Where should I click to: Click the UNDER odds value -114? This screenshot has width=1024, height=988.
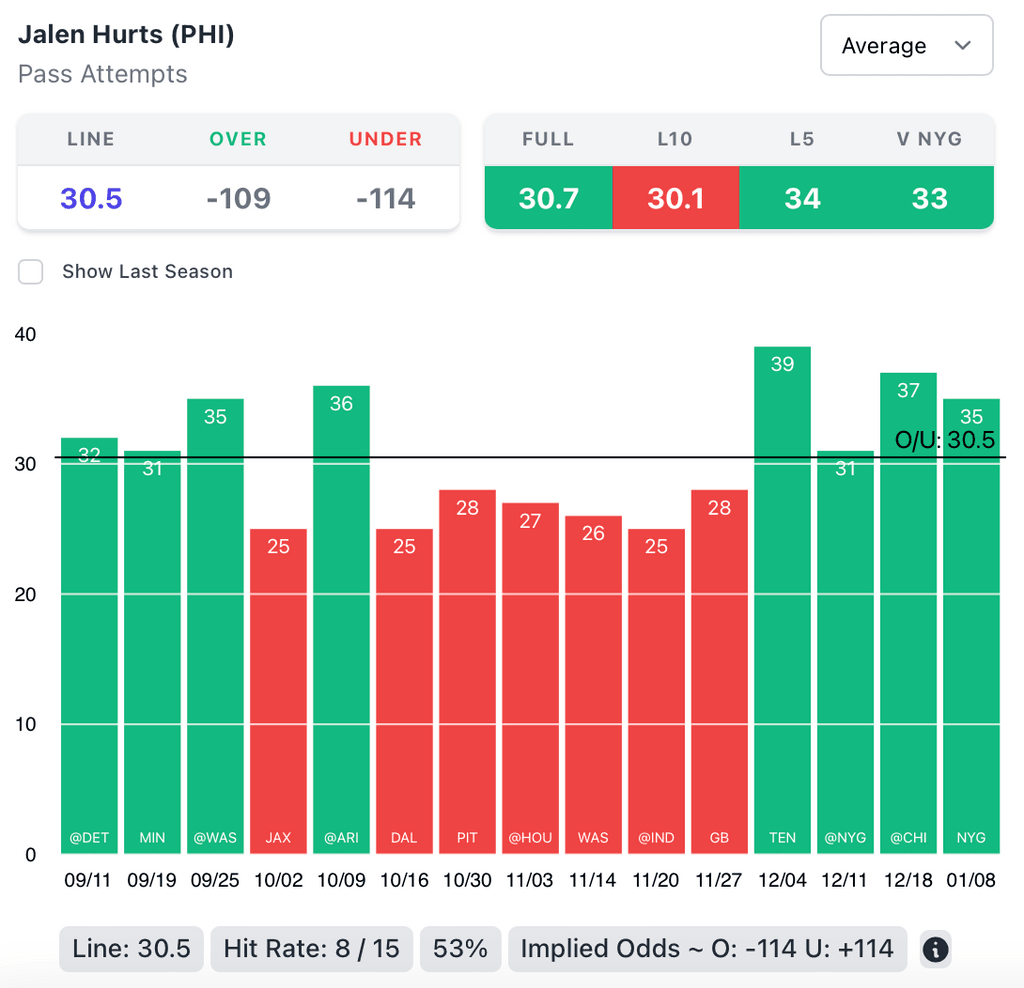386,198
